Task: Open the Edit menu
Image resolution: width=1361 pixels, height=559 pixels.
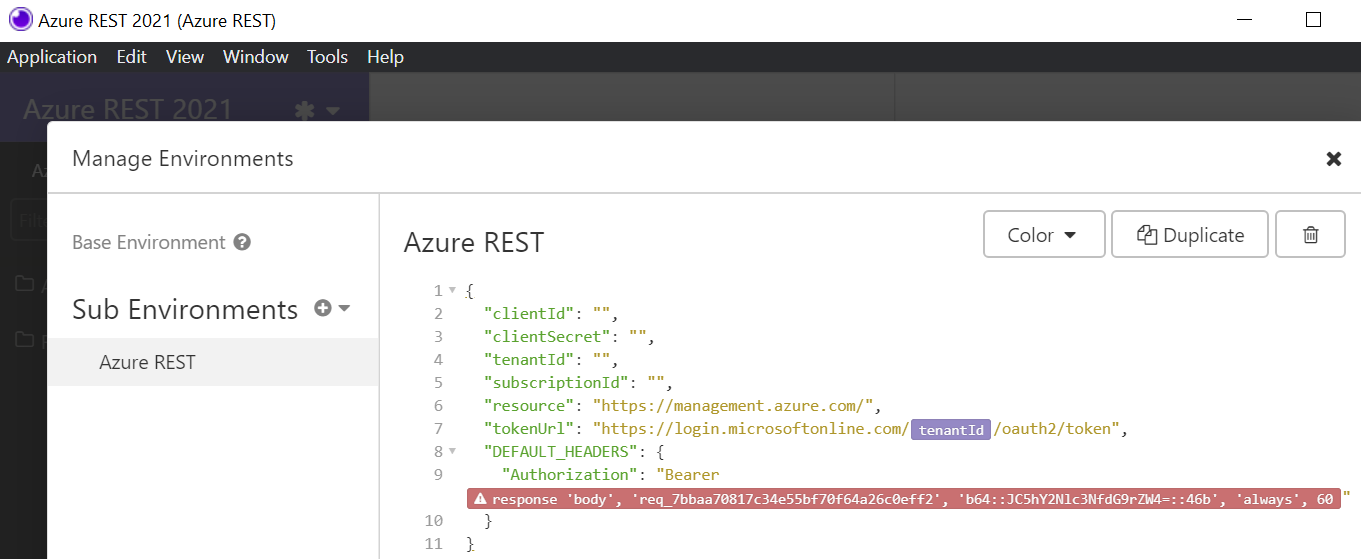Action: click(131, 57)
